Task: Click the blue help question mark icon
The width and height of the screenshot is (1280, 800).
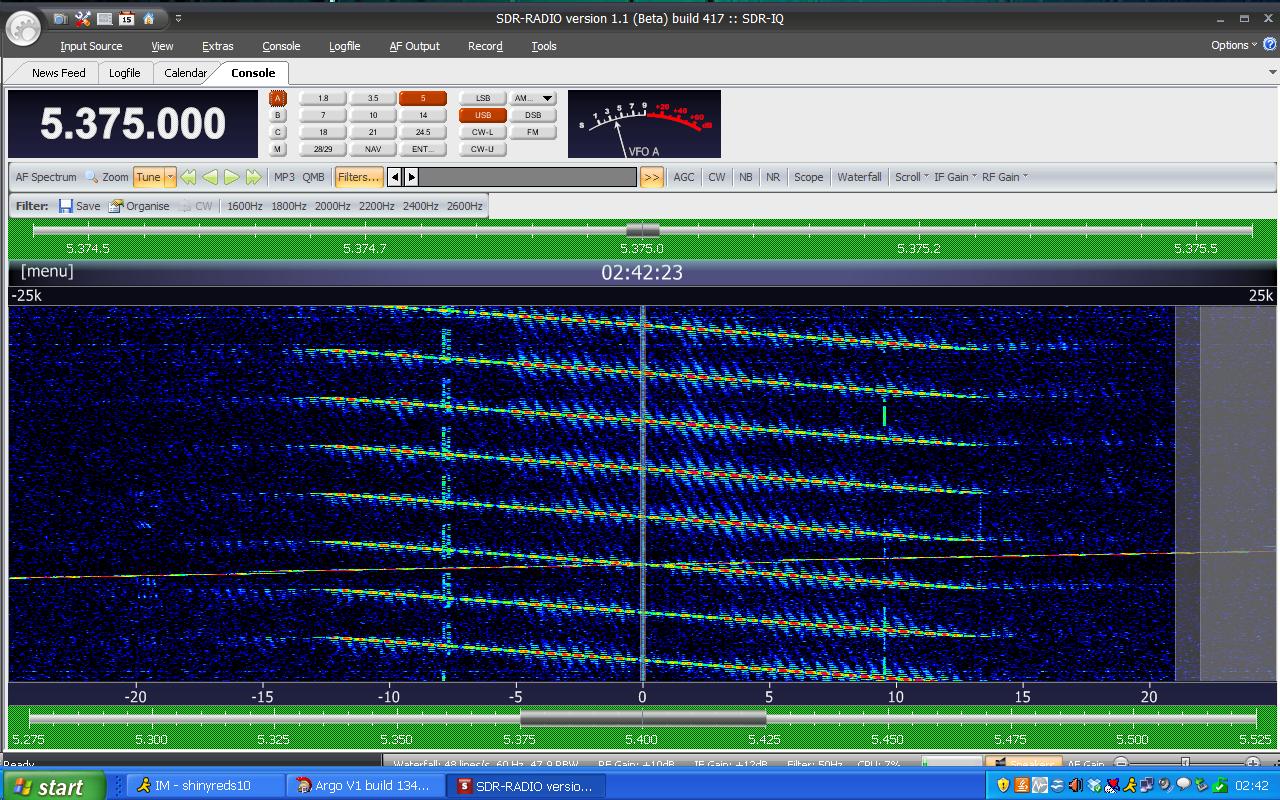Action: click(x=1270, y=45)
